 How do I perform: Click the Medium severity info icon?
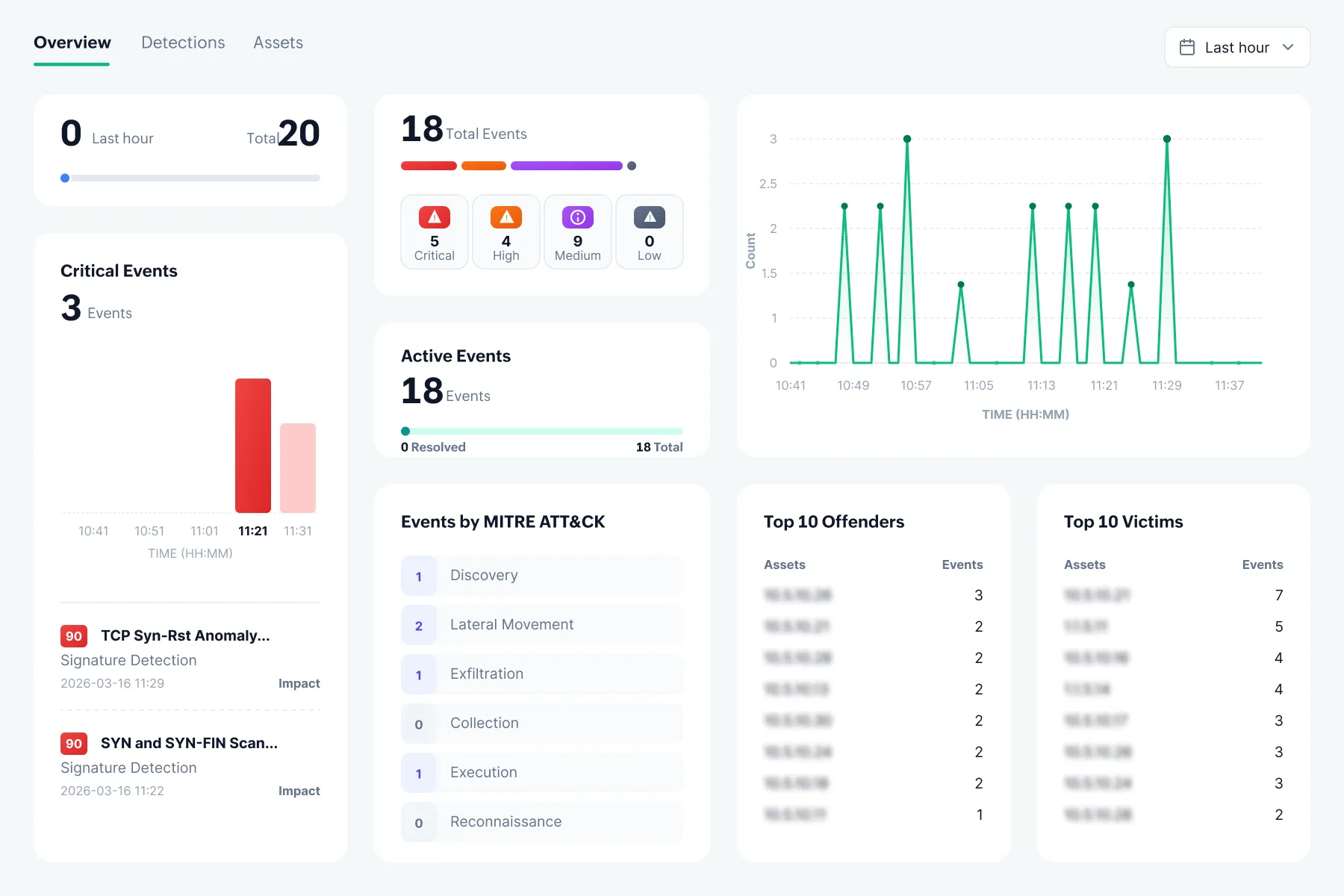coord(577,217)
